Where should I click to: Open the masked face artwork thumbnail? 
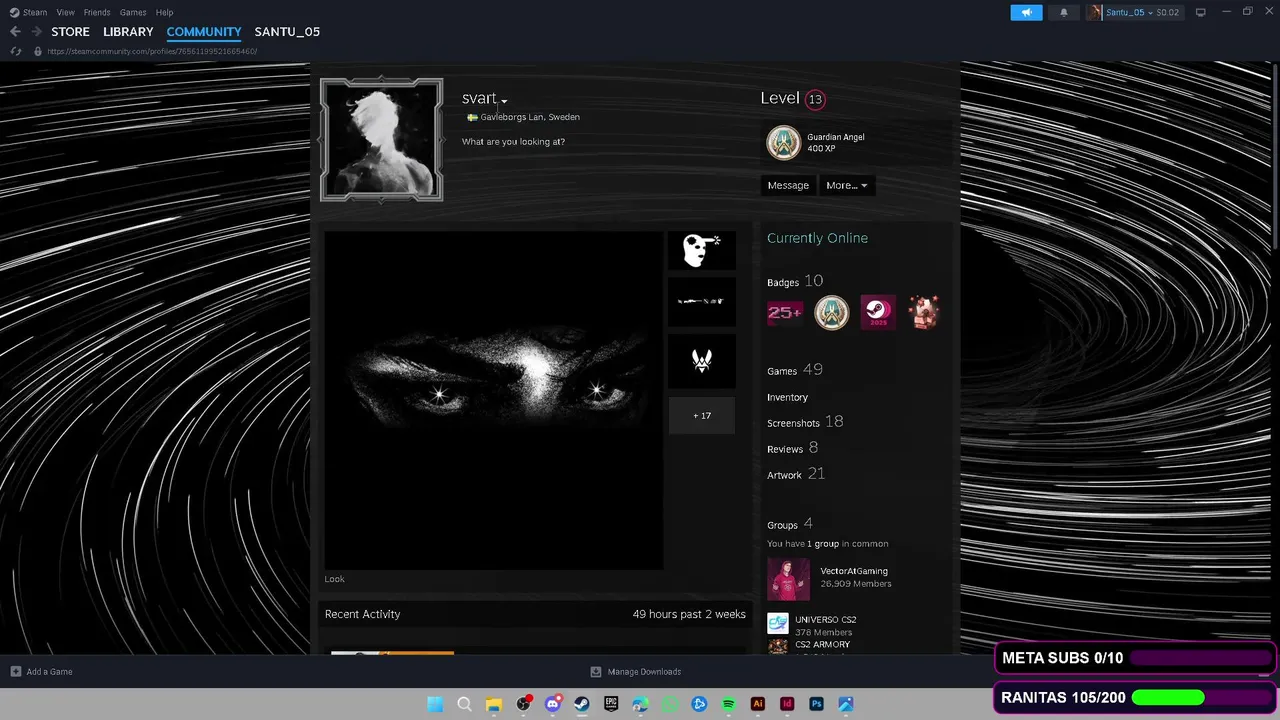702,250
